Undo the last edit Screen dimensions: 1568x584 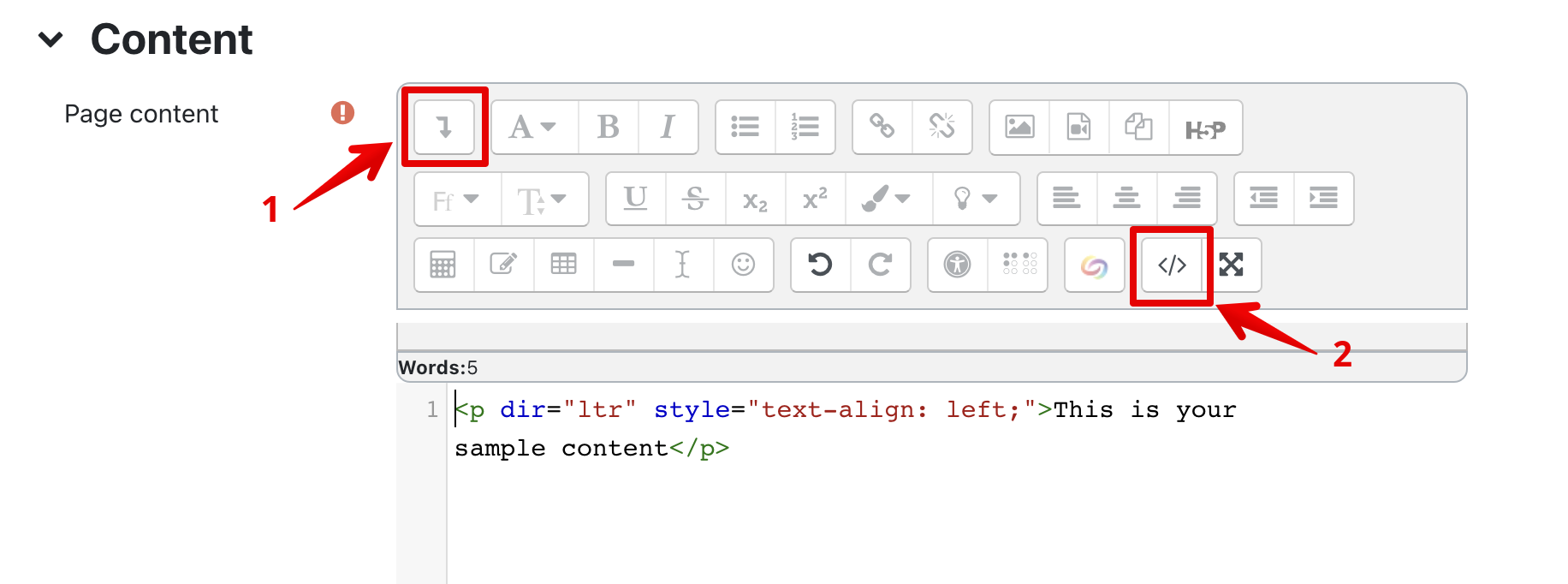820,265
